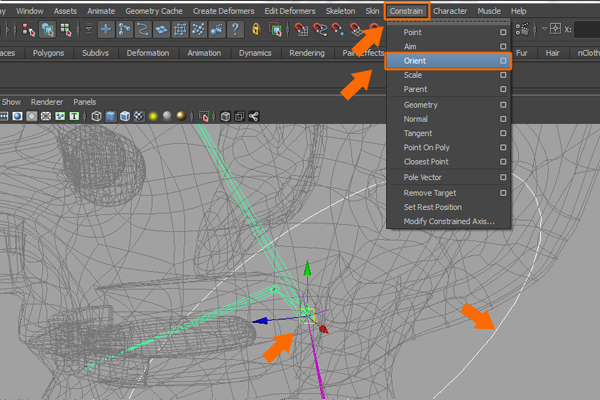Screen dimensions: 600x400
Task: Click the X coordinate input field
Action: pos(587,29)
